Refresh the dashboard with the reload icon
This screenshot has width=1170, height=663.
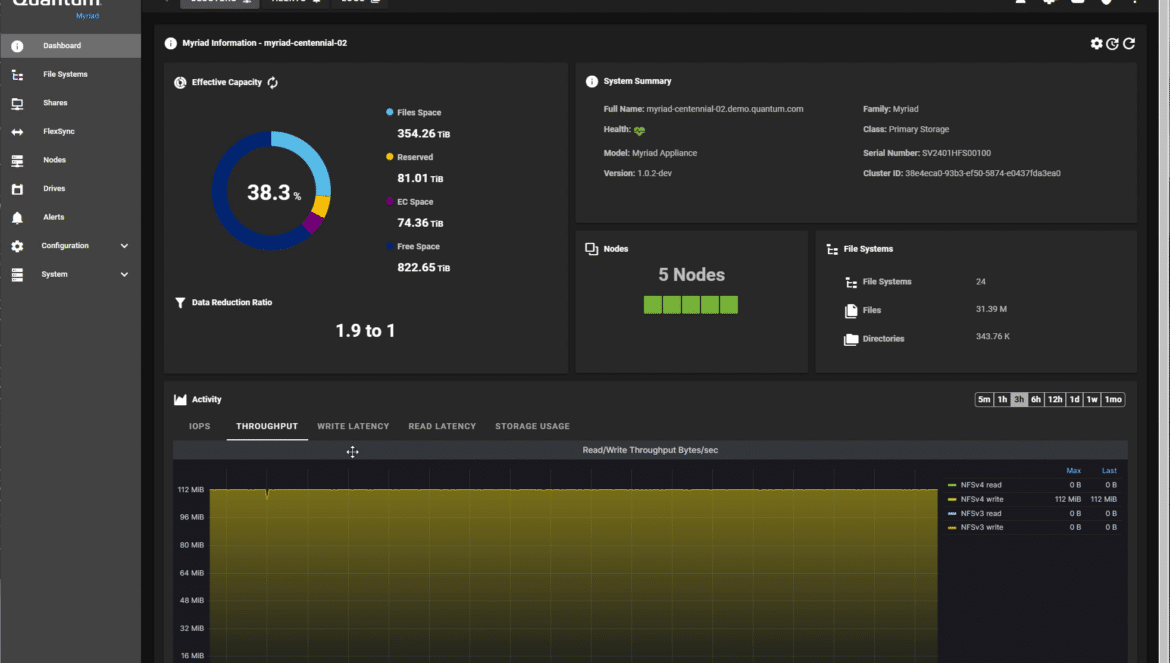click(x=1129, y=43)
